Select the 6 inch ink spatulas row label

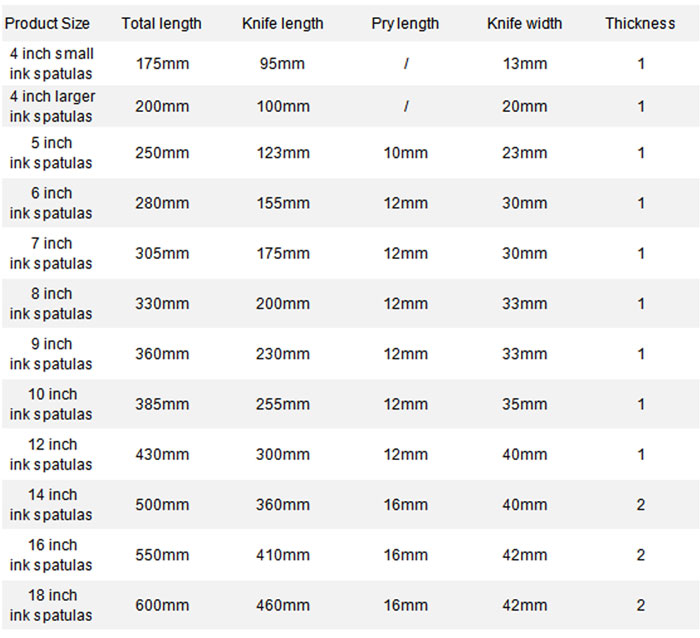pyautogui.click(x=51, y=203)
